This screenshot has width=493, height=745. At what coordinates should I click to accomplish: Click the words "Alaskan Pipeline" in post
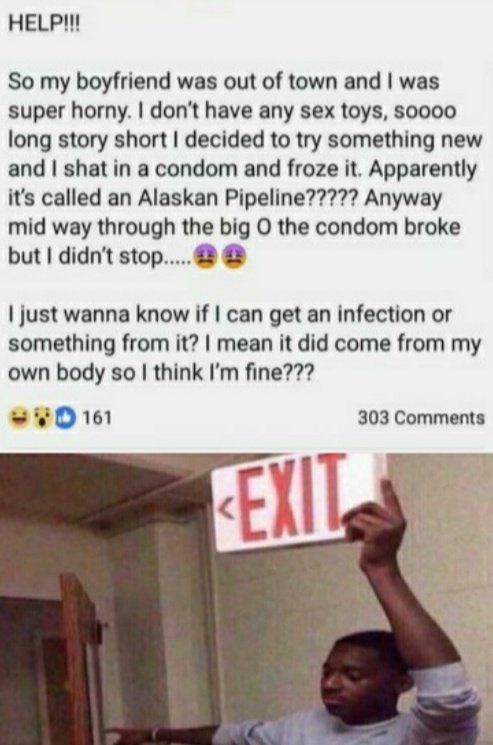[x=222, y=199]
